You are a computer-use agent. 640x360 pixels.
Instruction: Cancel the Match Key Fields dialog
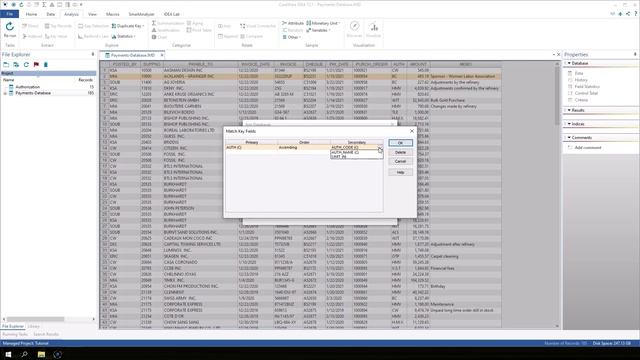coord(400,162)
